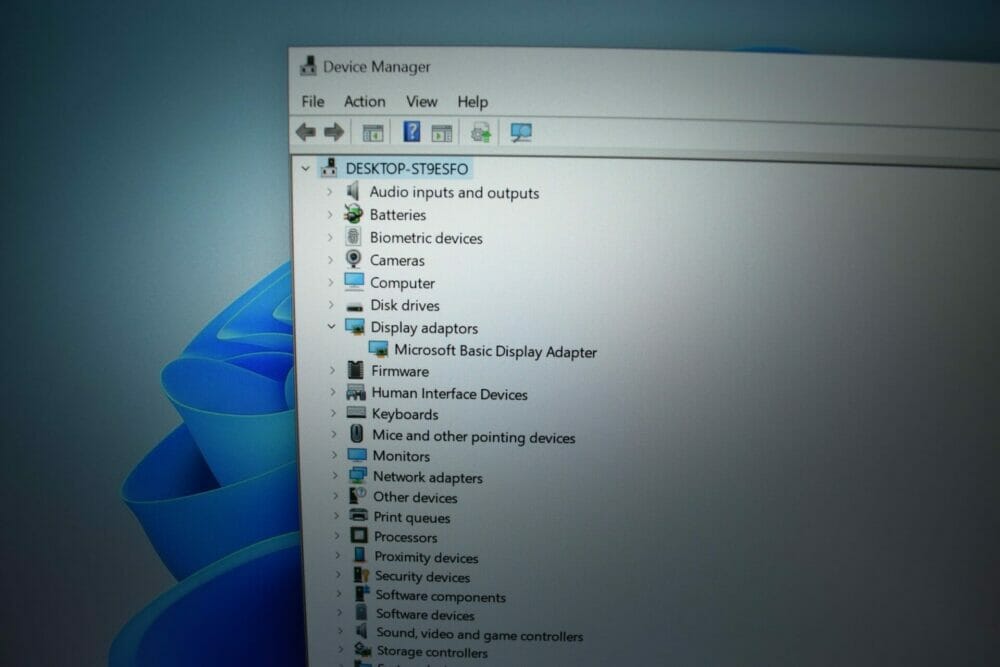Select the Software devices label
This screenshot has height=667, width=1000.
coord(425,615)
